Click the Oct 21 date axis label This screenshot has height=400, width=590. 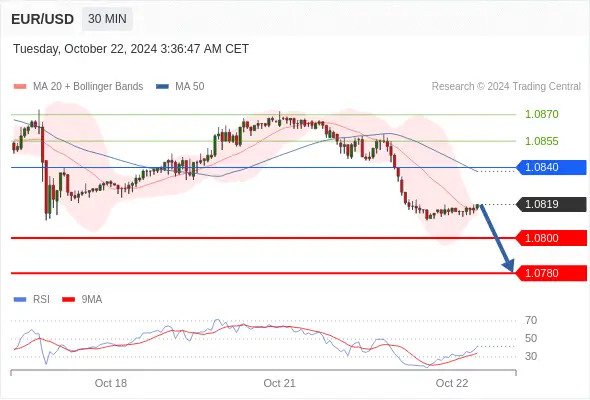tap(280, 383)
